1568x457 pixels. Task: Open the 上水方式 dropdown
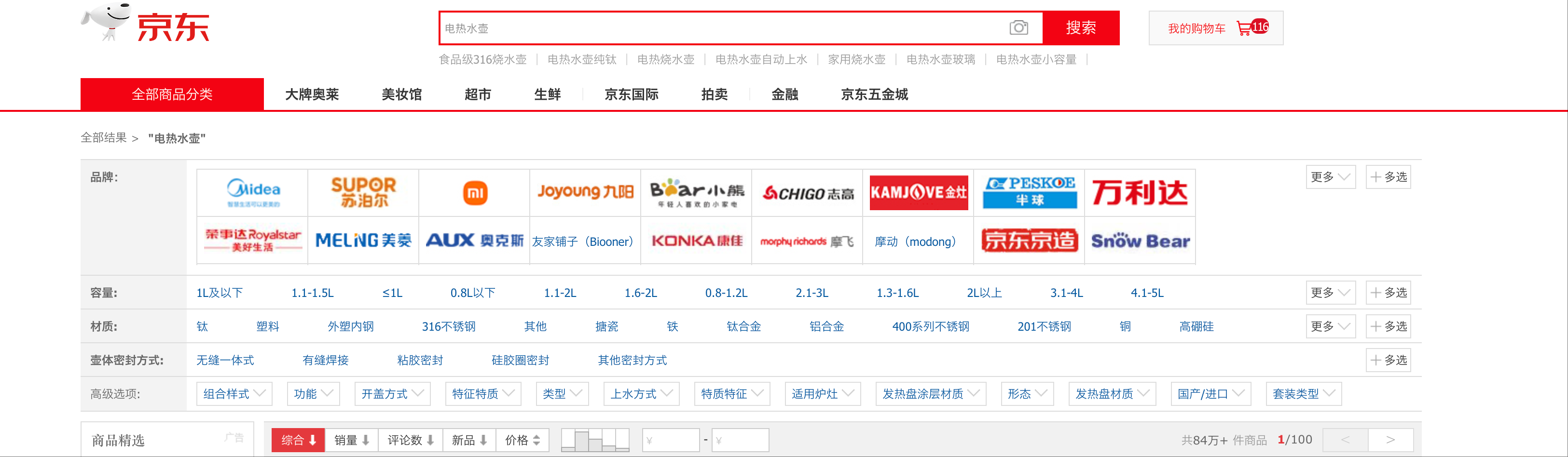(642, 394)
